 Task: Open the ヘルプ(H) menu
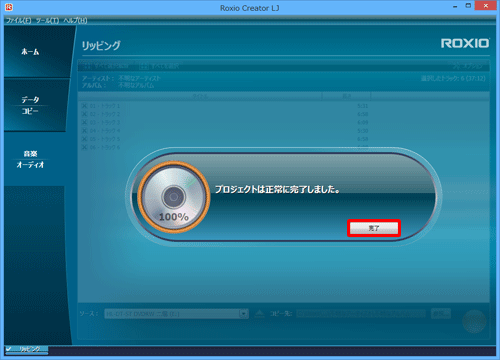pos(75,21)
